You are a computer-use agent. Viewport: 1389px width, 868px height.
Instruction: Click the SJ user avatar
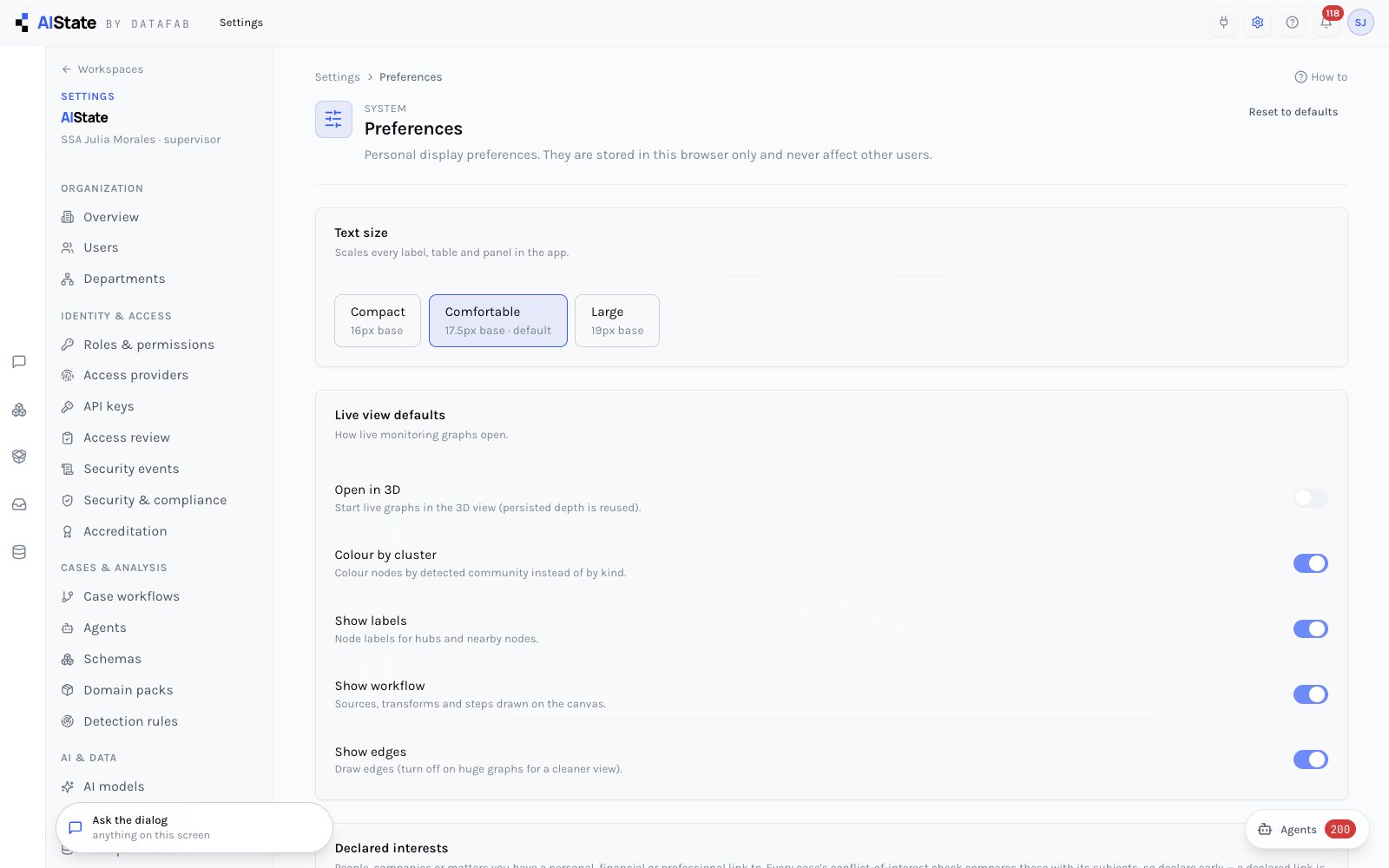1360,23
